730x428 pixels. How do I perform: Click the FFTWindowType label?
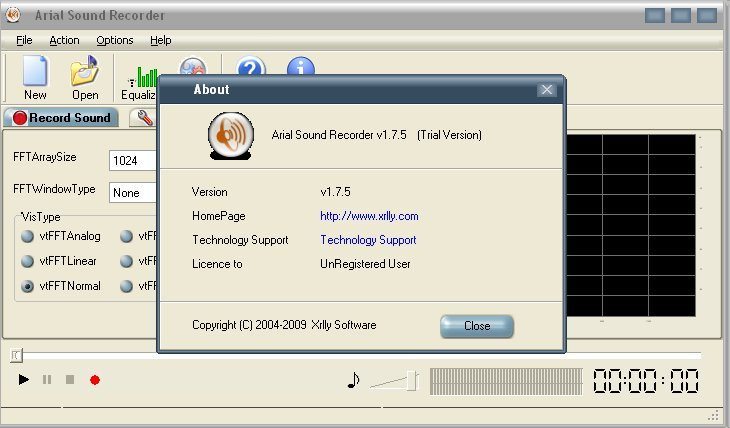[x=54, y=189]
